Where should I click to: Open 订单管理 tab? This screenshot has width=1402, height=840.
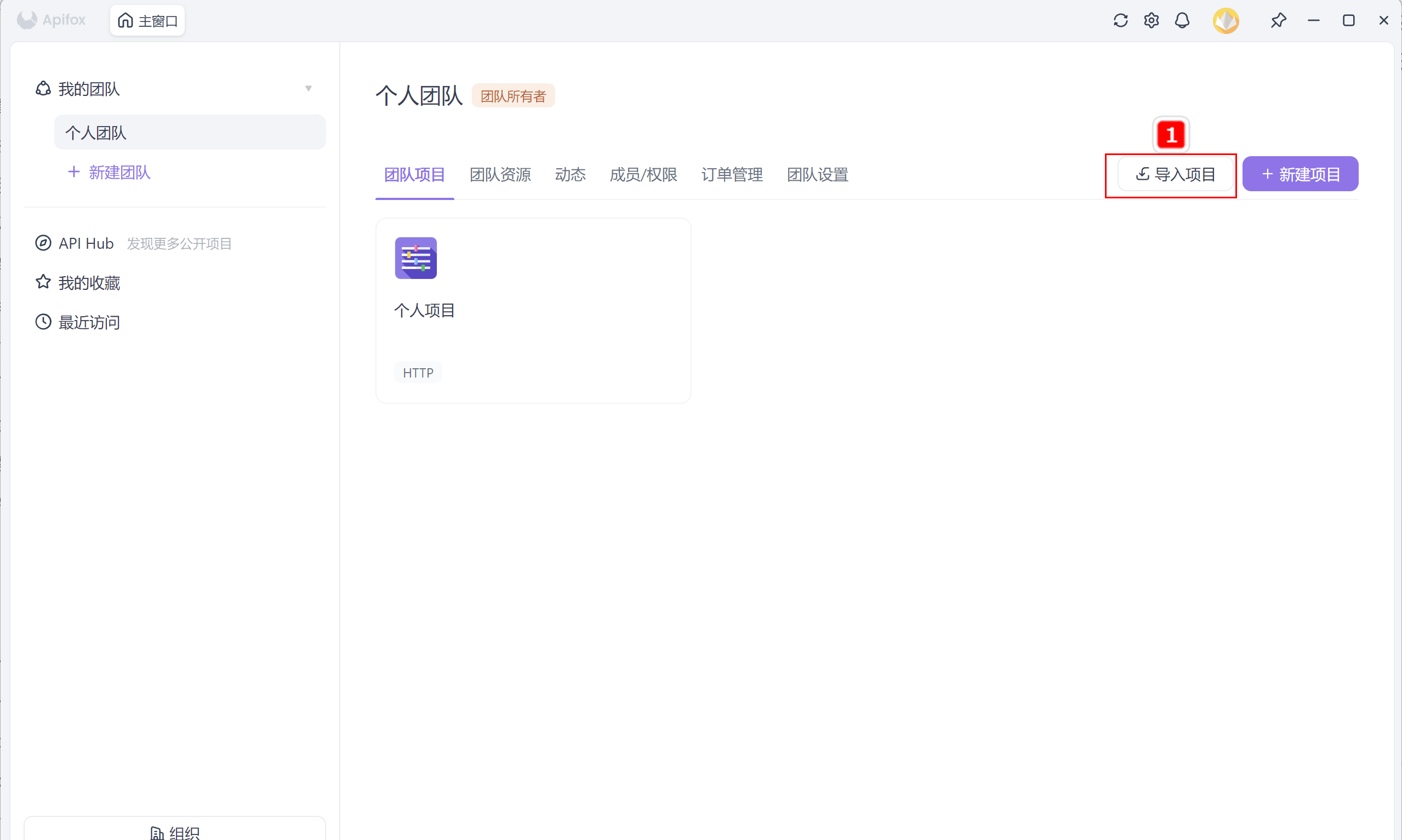731,174
